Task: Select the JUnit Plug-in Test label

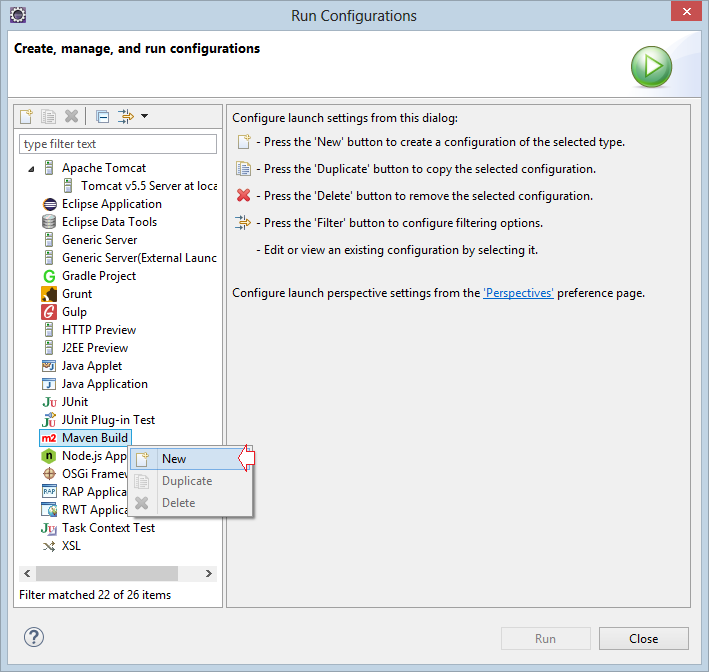Action: (109, 420)
